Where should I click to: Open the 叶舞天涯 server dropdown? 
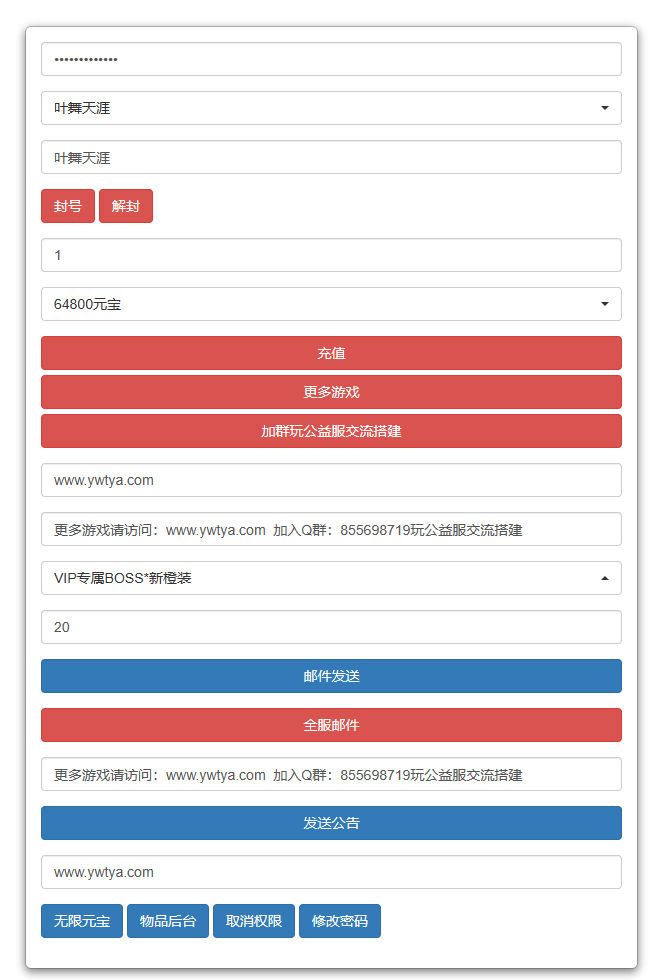331,108
